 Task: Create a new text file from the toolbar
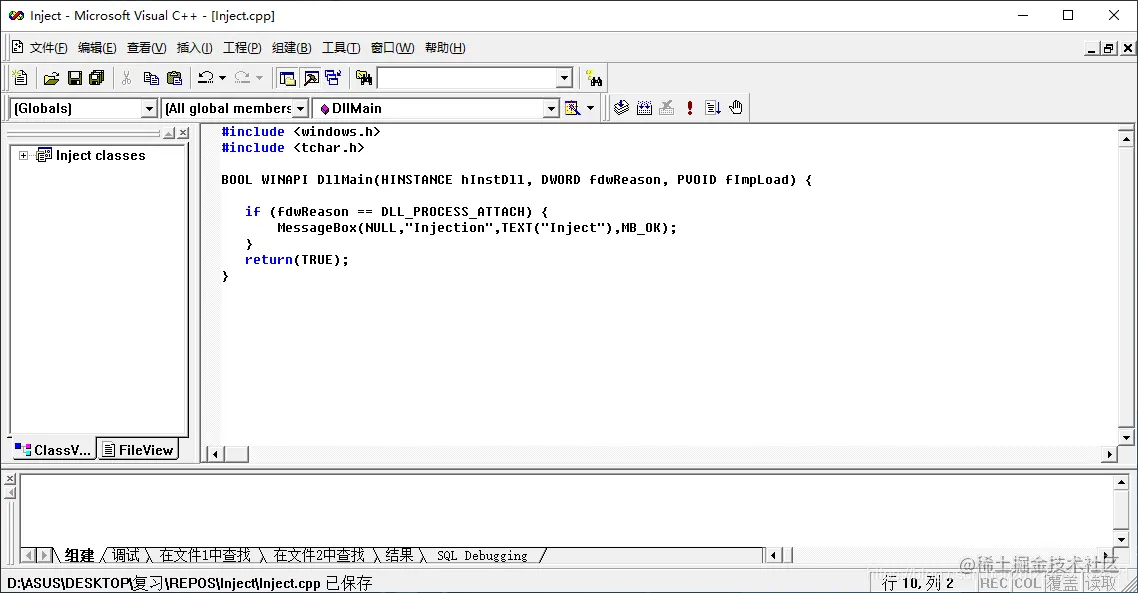(x=20, y=78)
